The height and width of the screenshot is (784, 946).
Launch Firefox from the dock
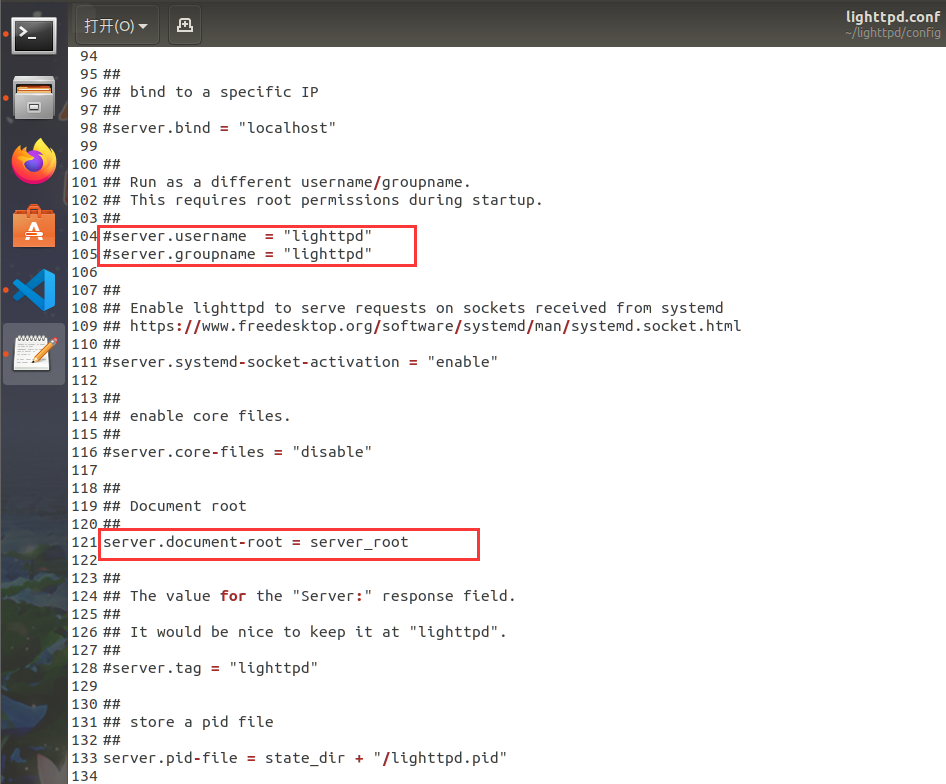33,160
